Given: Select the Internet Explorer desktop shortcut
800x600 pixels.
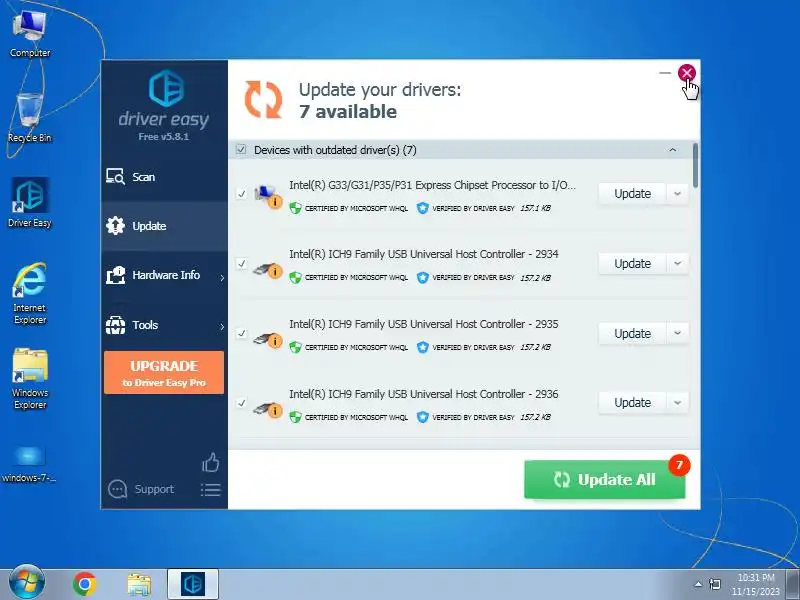Looking at the screenshot, I should [x=30, y=293].
